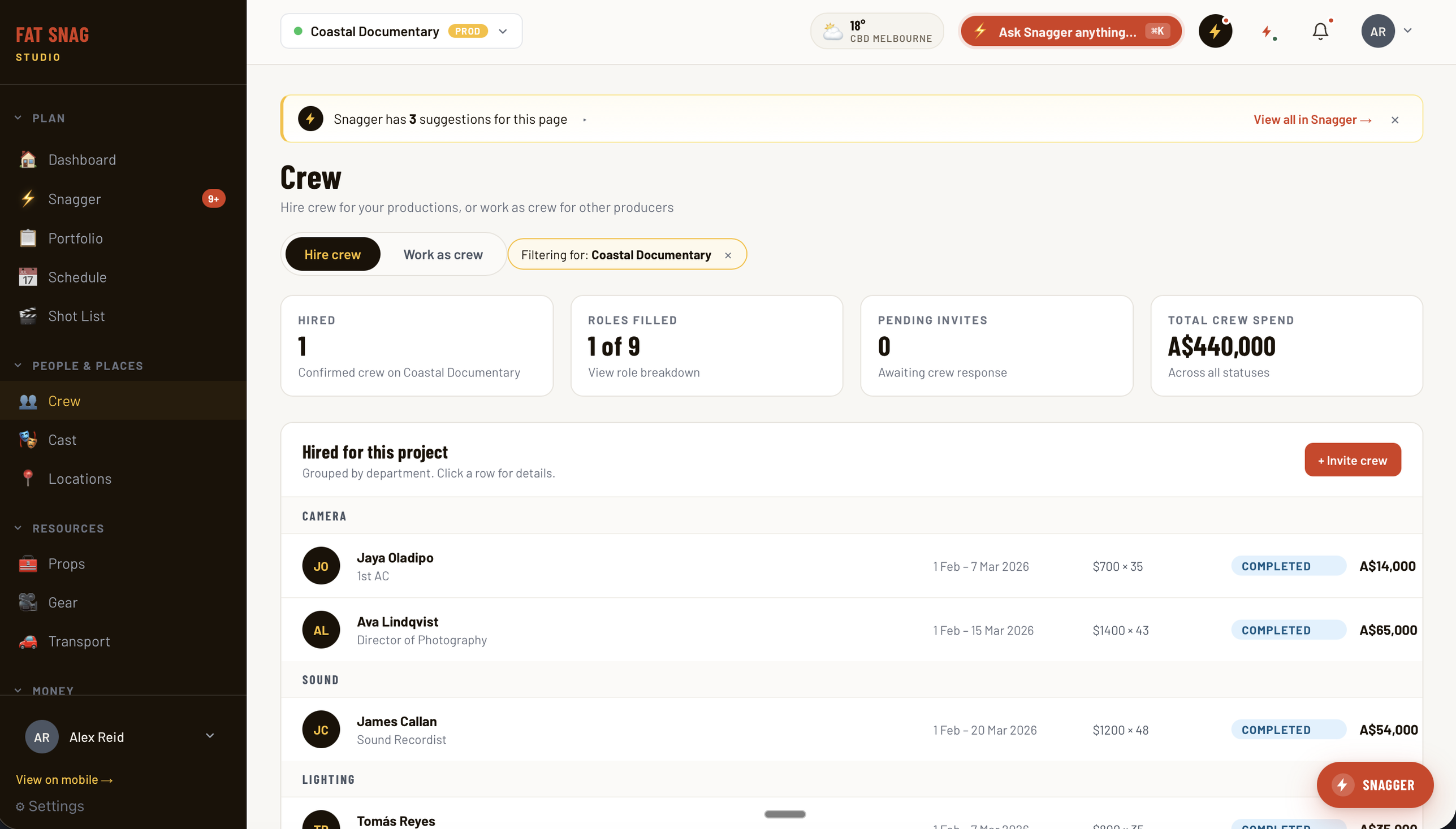Open the floating SNAGGER button

click(1375, 784)
